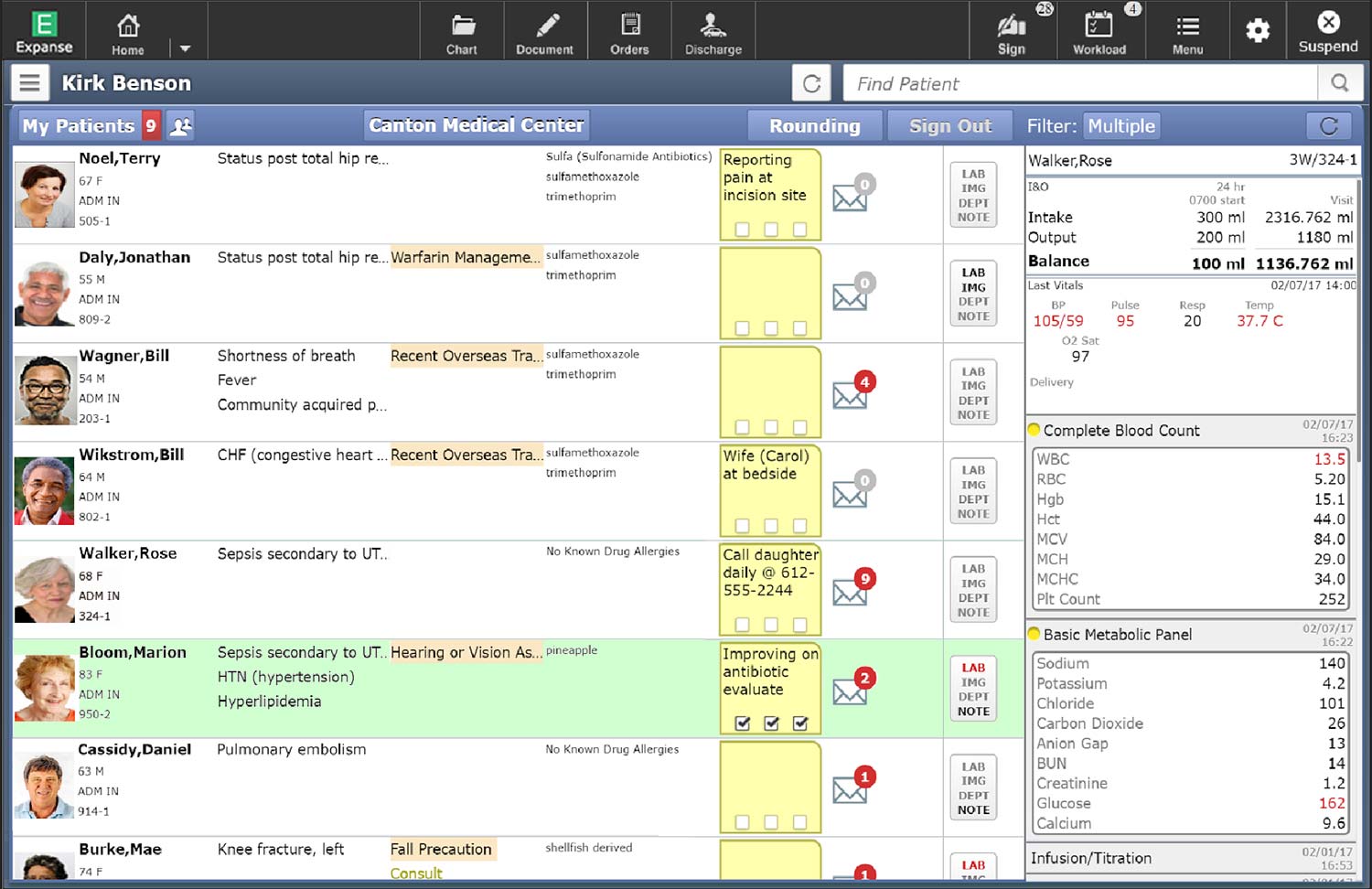The height and width of the screenshot is (889, 1372).
Task: Open the Menu list icon
Action: (1188, 32)
